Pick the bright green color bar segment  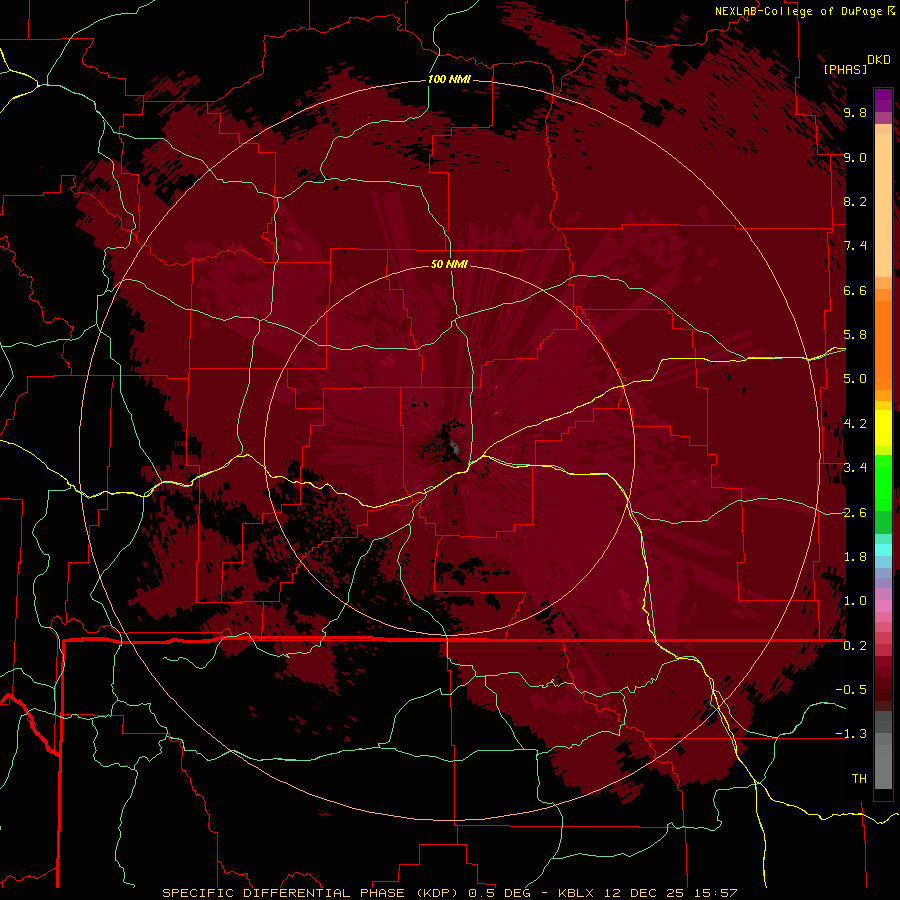tap(883, 482)
